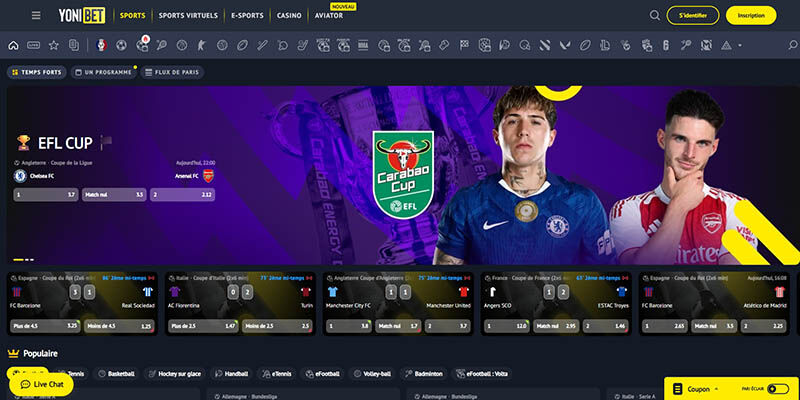Bet on ESTAC Troyes win at 1.46

606,327
